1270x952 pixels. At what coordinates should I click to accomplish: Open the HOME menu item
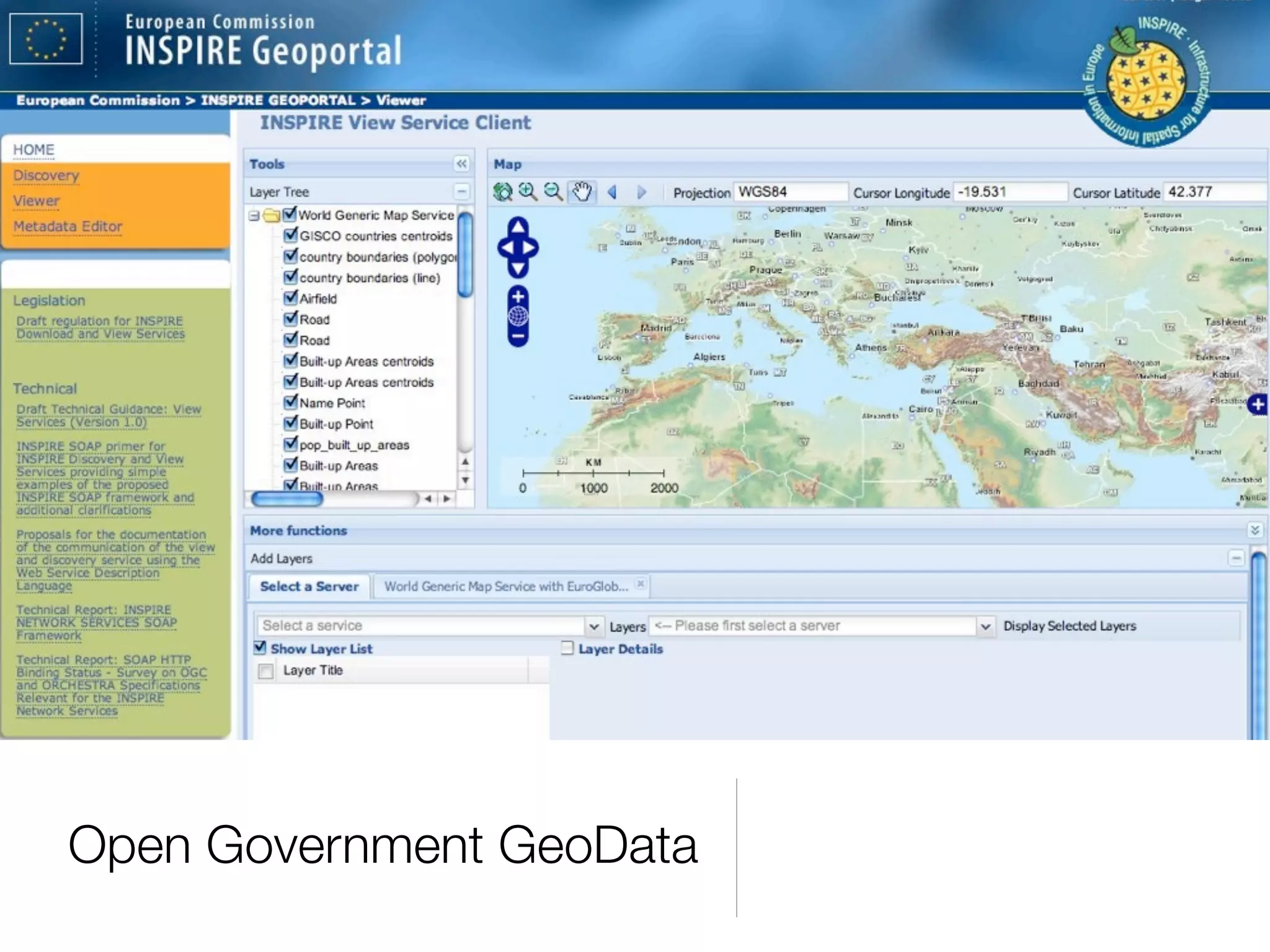(x=34, y=150)
